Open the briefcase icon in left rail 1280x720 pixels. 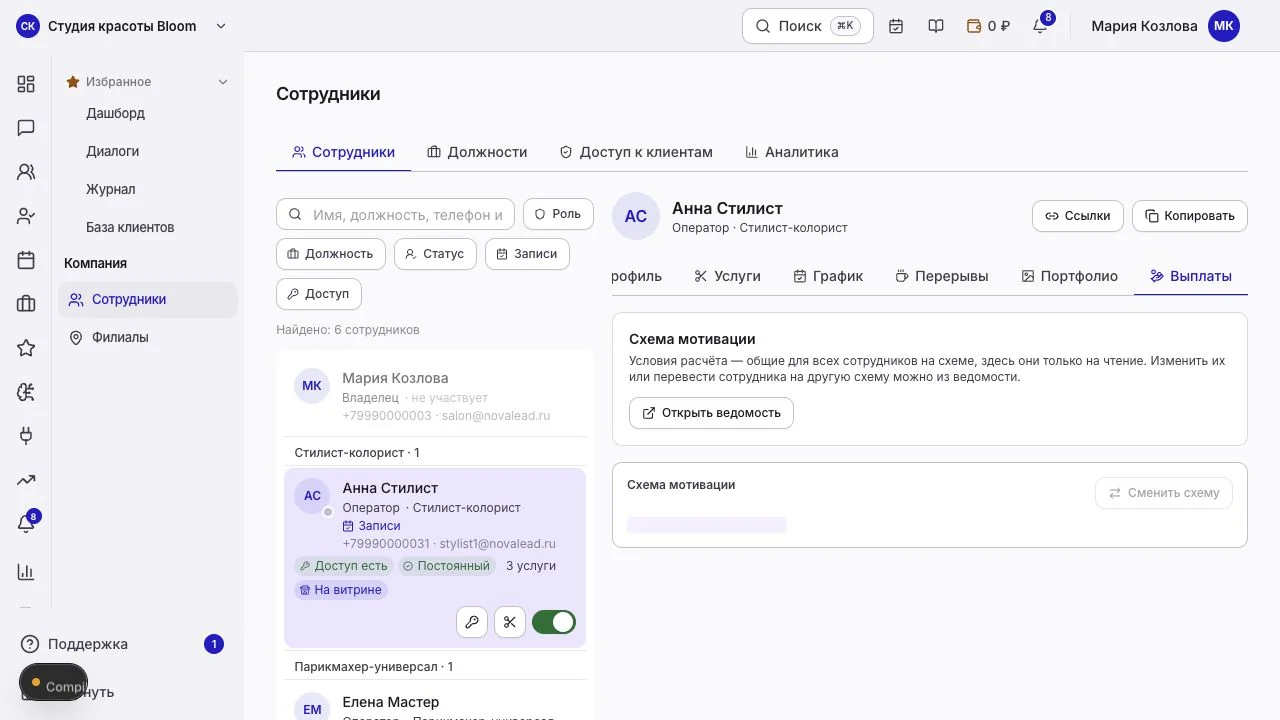pos(26,304)
